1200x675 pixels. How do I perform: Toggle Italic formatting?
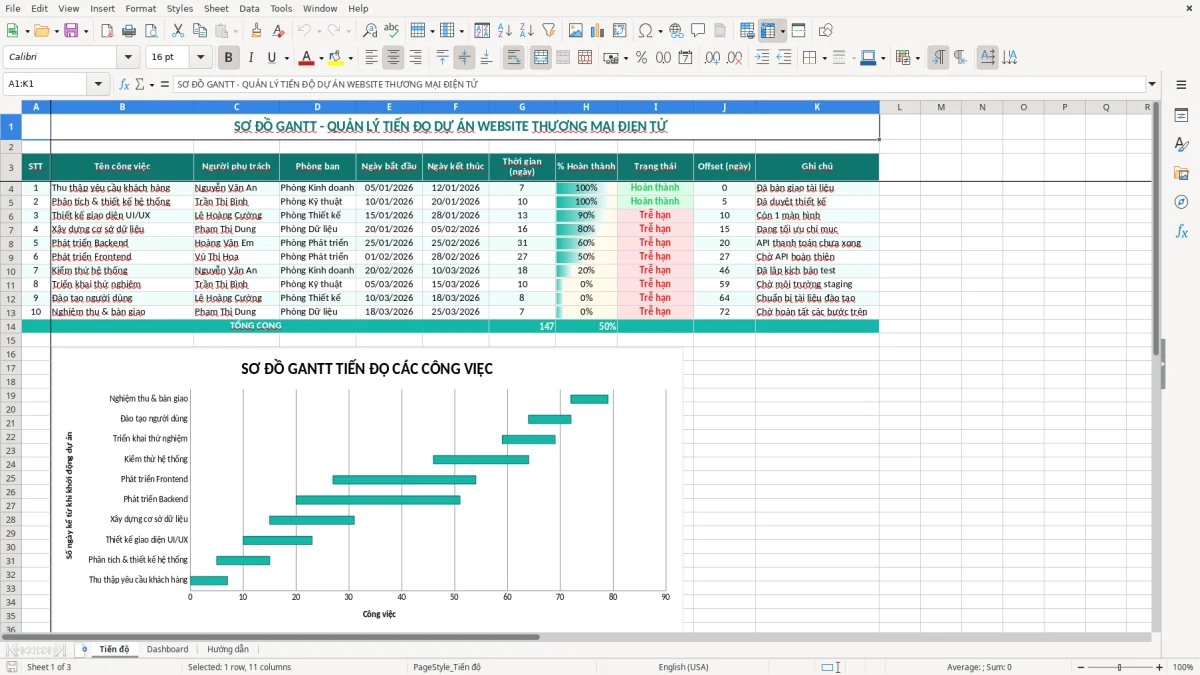click(250, 58)
